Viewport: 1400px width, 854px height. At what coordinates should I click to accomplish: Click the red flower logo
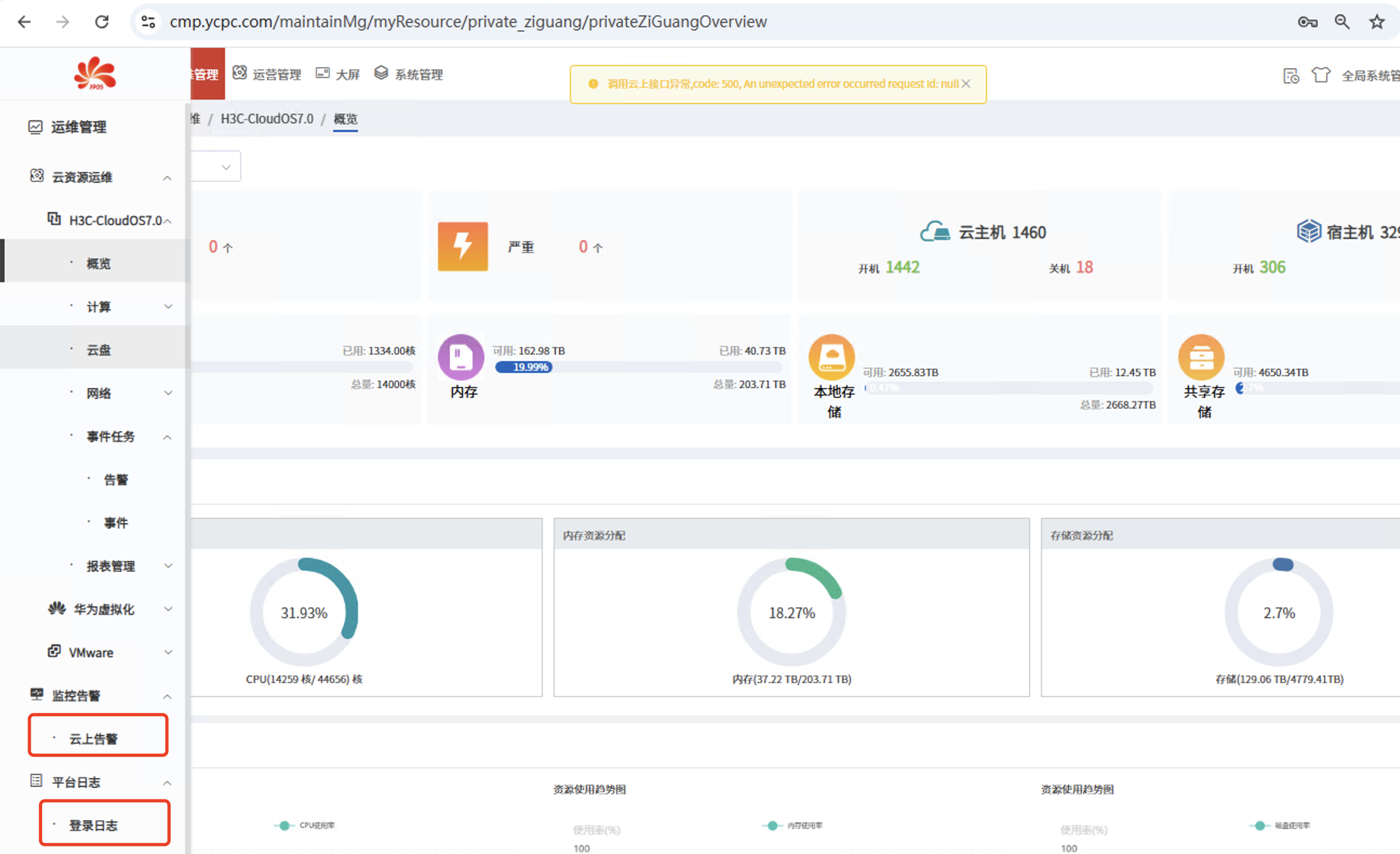pos(95,74)
